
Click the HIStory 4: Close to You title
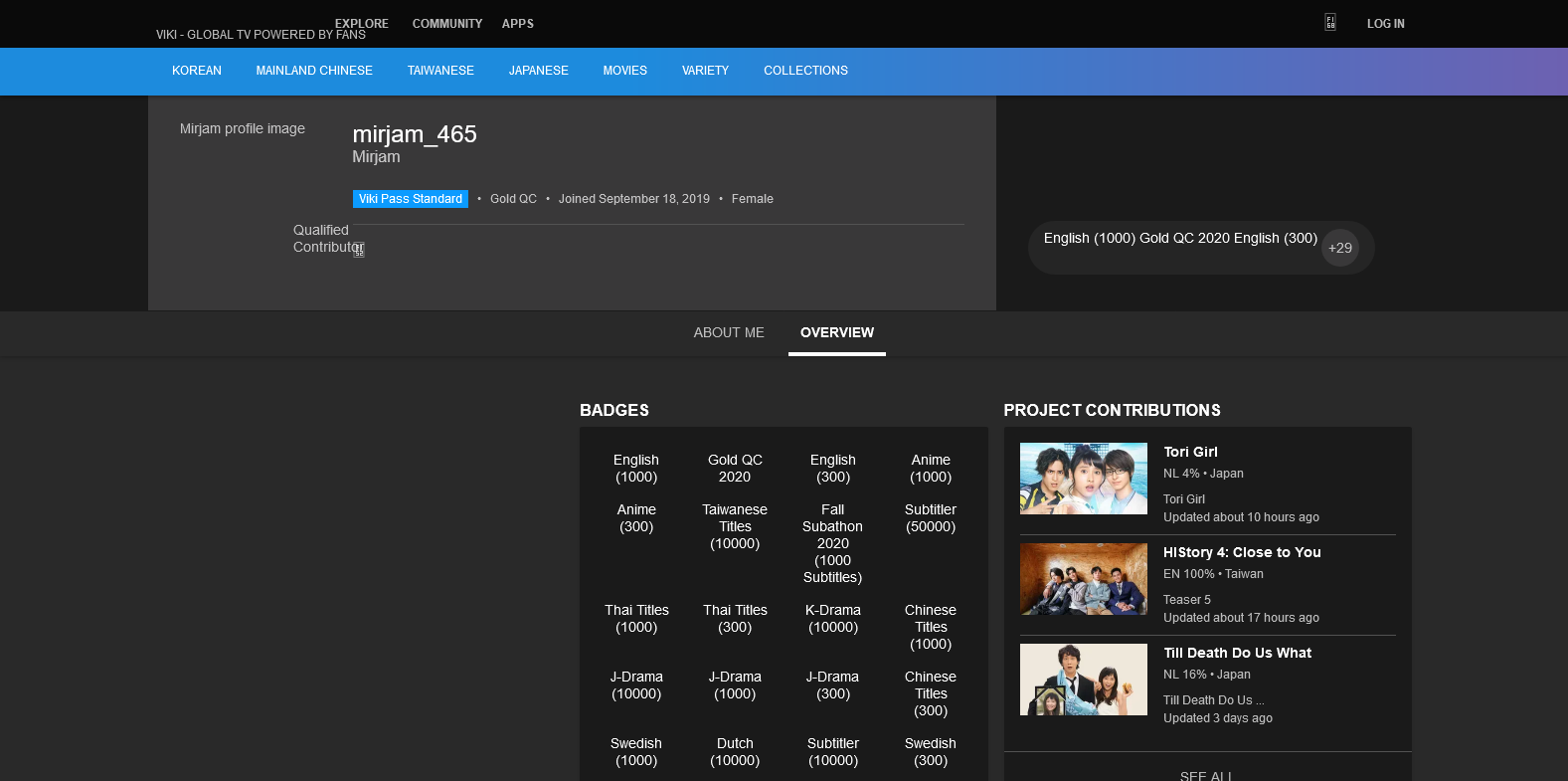coord(1243,552)
